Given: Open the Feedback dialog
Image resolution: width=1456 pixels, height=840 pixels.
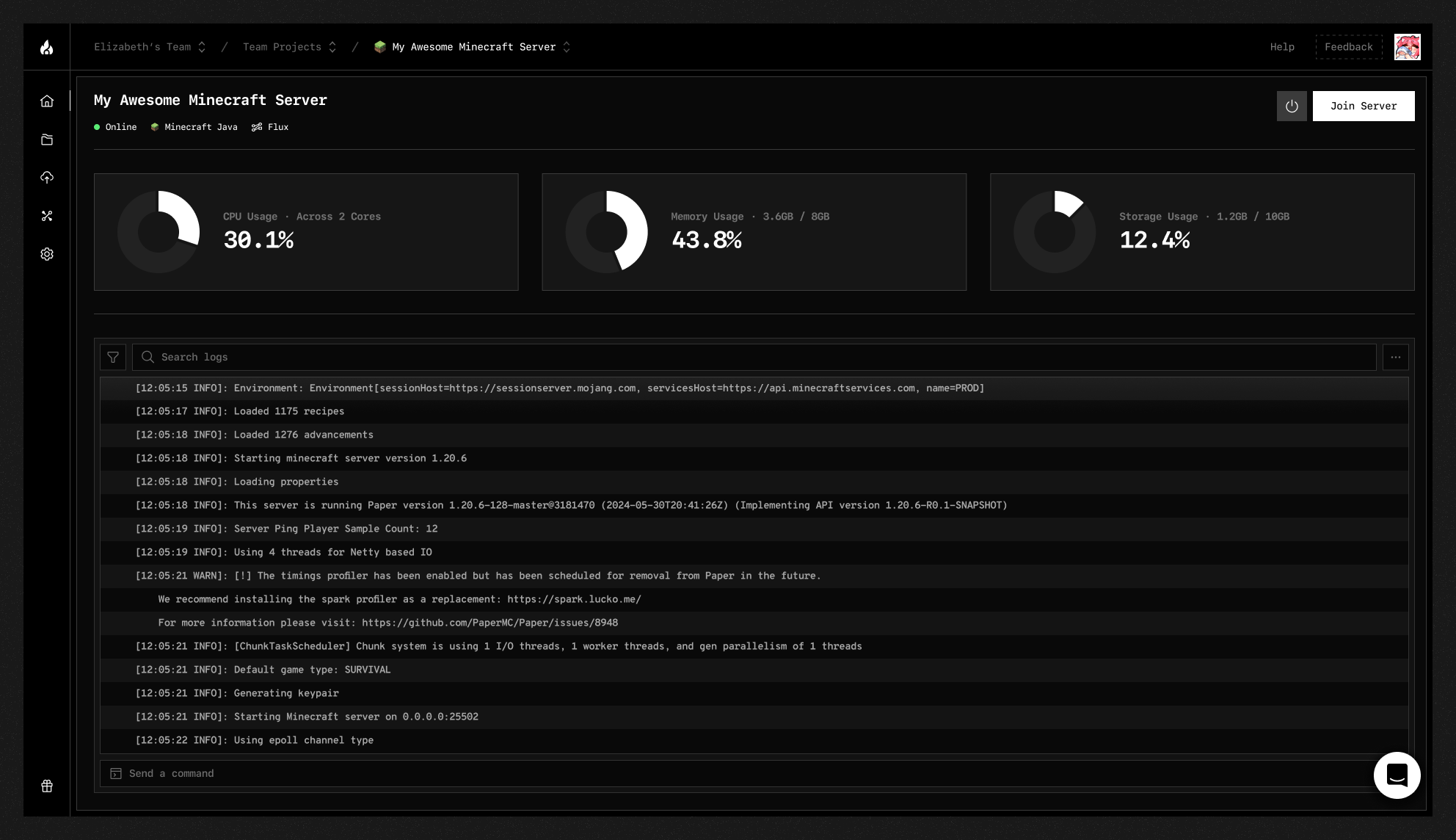Looking at the screenshot, I should click(x=1349, y=46).
